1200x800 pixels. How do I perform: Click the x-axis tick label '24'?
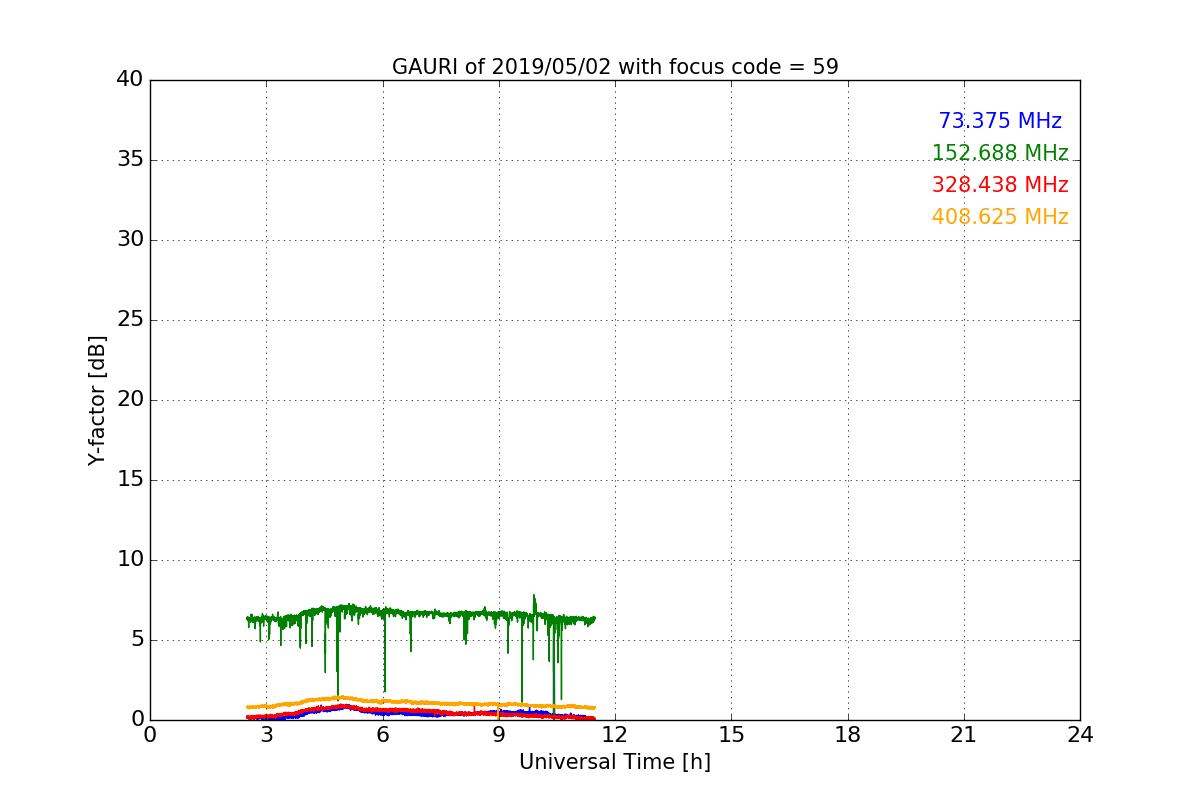pos(1080,735)
